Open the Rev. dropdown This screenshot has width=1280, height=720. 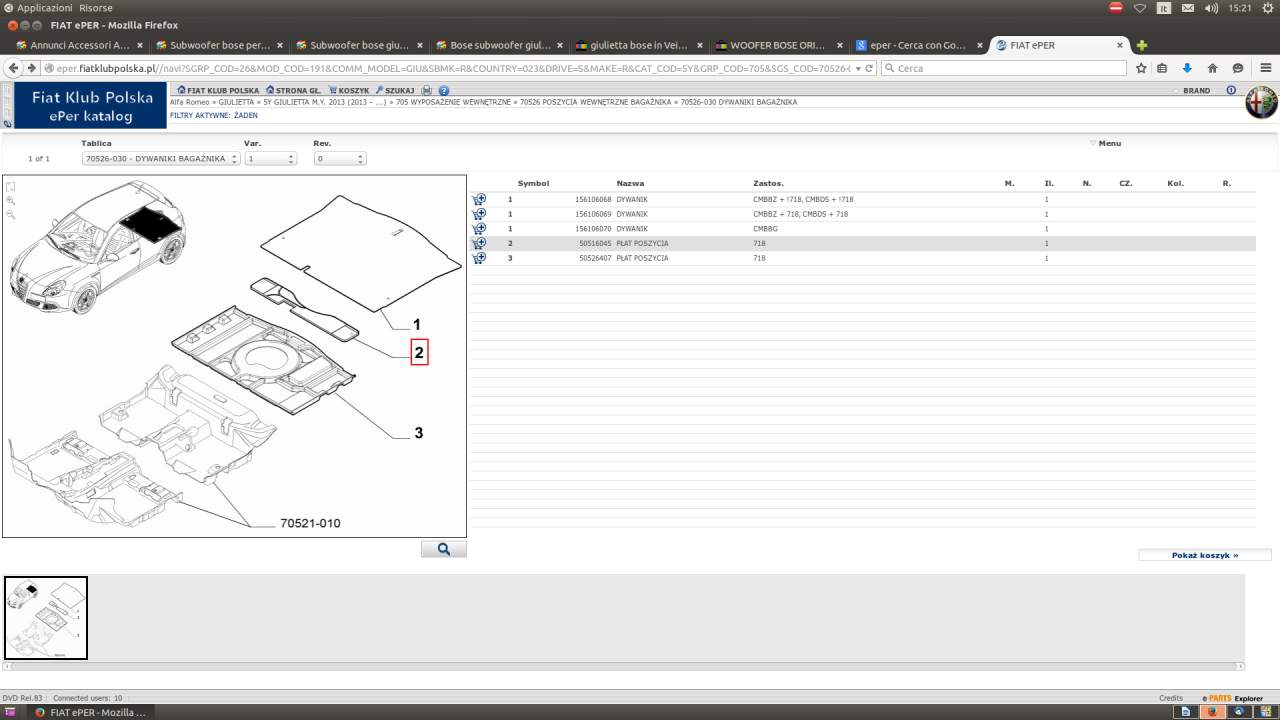(x=340, y=158)
